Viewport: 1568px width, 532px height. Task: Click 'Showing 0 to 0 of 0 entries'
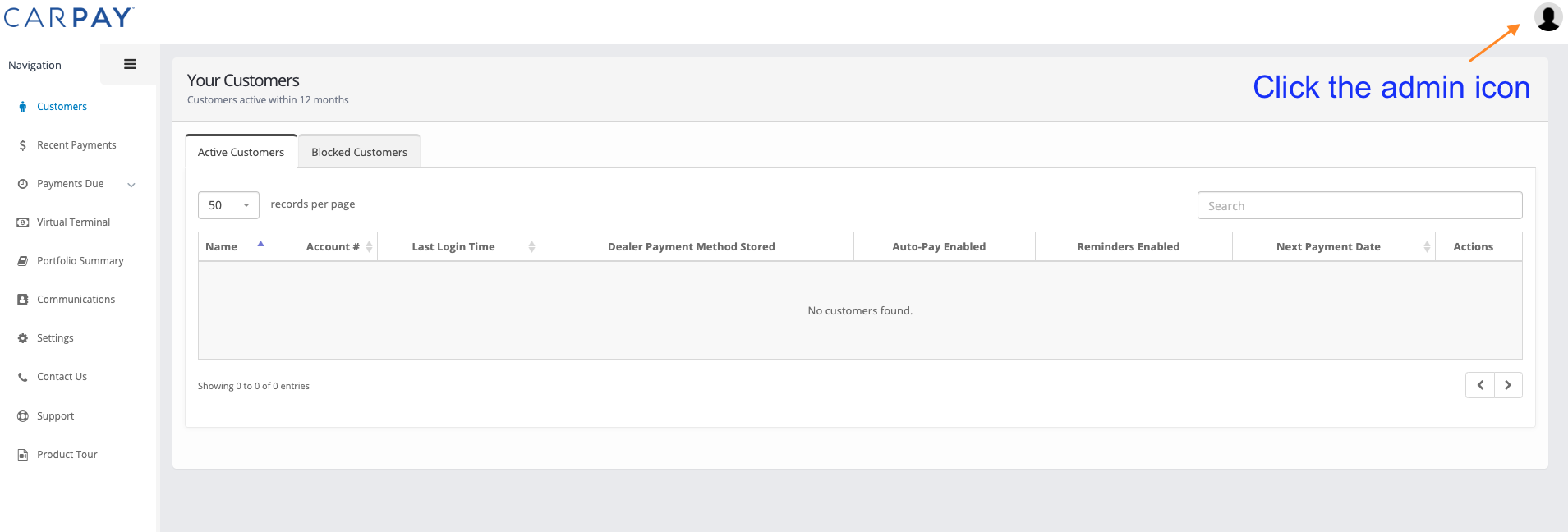254,386
